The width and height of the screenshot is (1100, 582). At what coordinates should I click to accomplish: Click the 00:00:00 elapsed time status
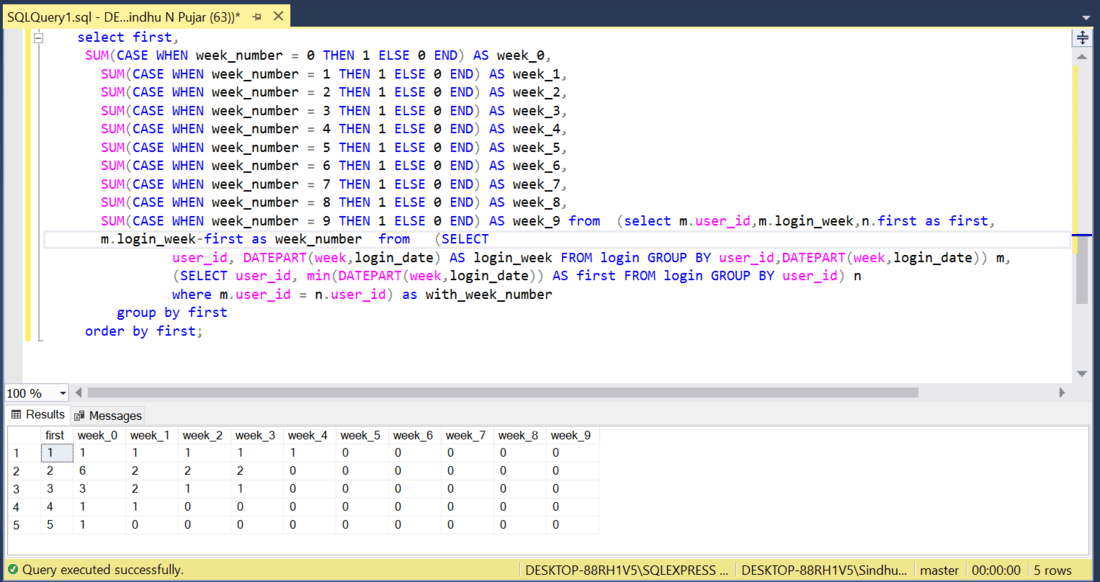[996, 570]
